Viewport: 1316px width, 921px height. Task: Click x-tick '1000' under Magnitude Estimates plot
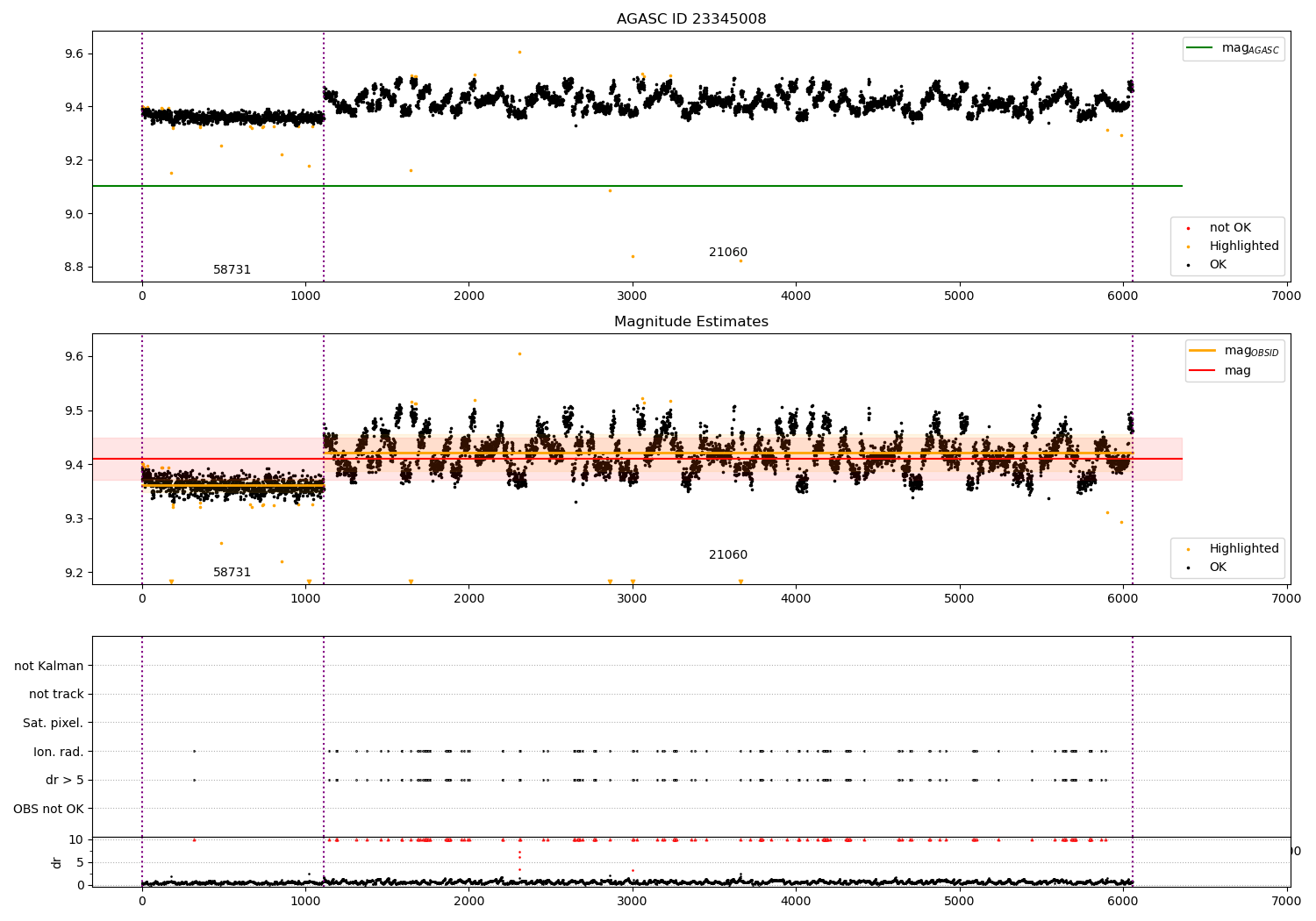point(305,598)
